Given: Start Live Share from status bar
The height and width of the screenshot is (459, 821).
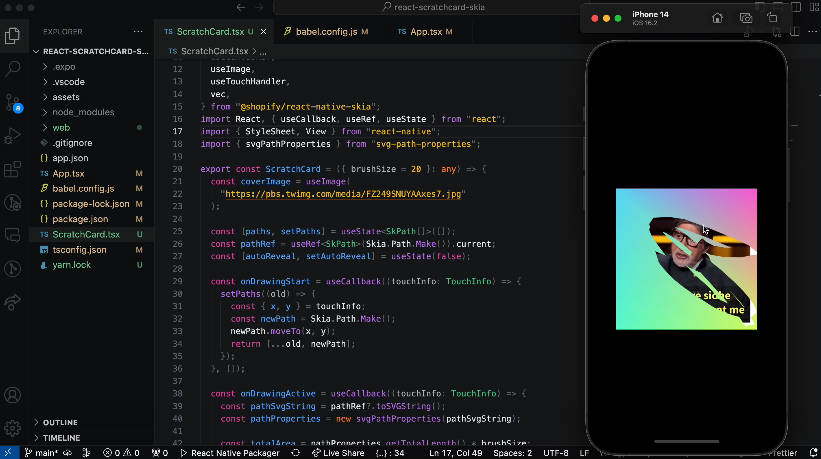Looking at the screenshot, I should (338, 453).
